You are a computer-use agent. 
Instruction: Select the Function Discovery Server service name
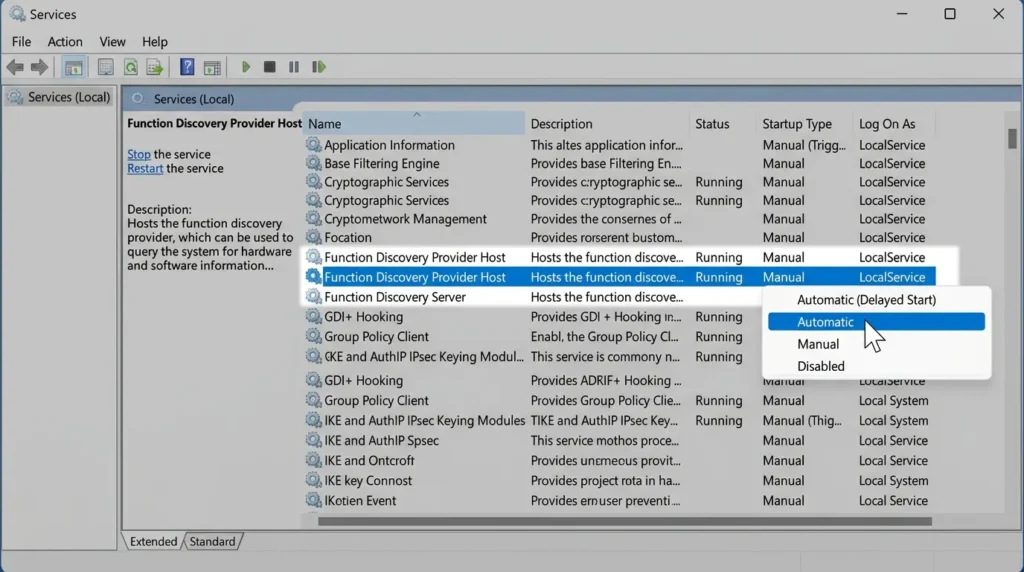394,297
